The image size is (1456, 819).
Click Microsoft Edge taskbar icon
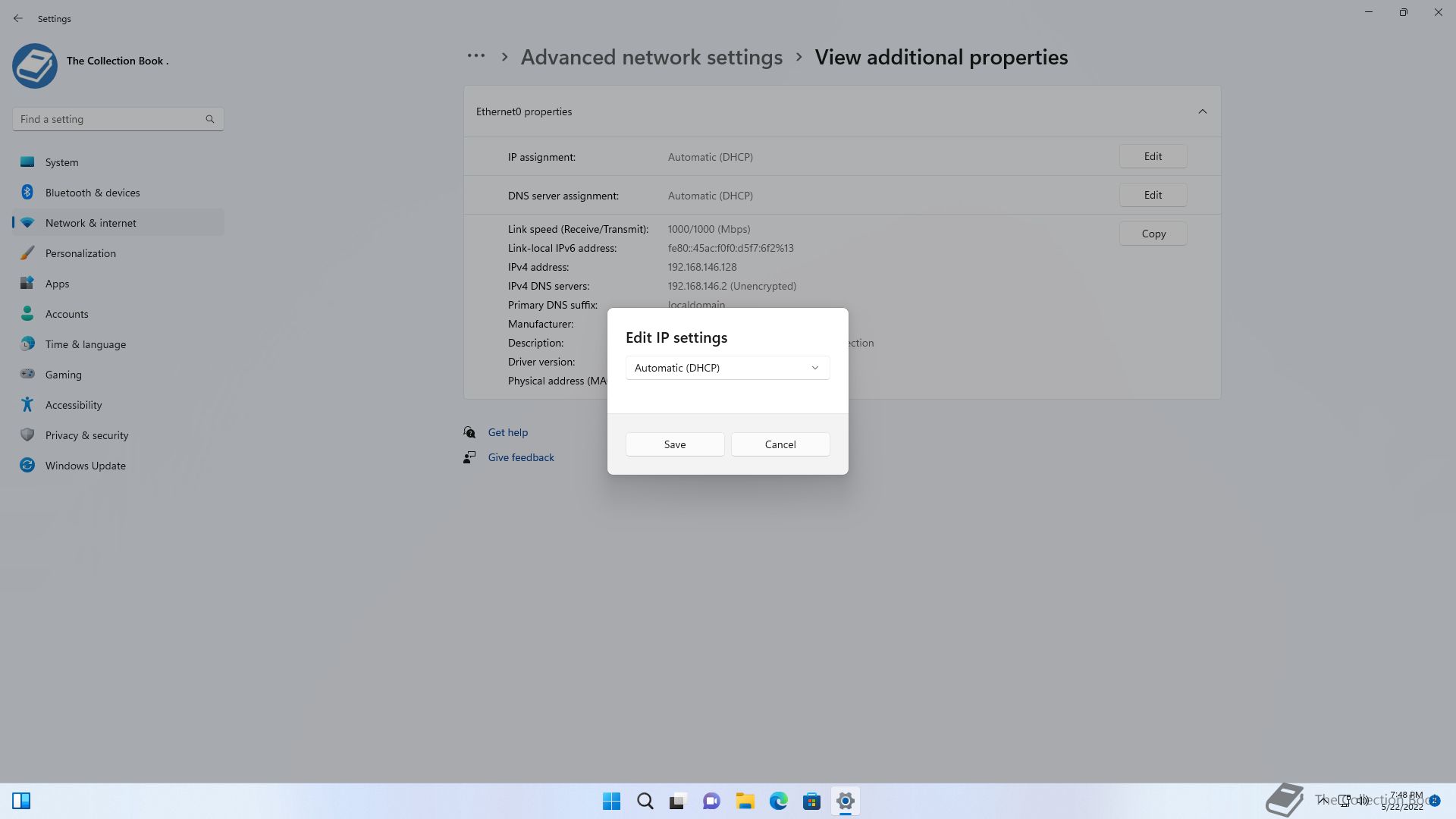coord(778,801)
